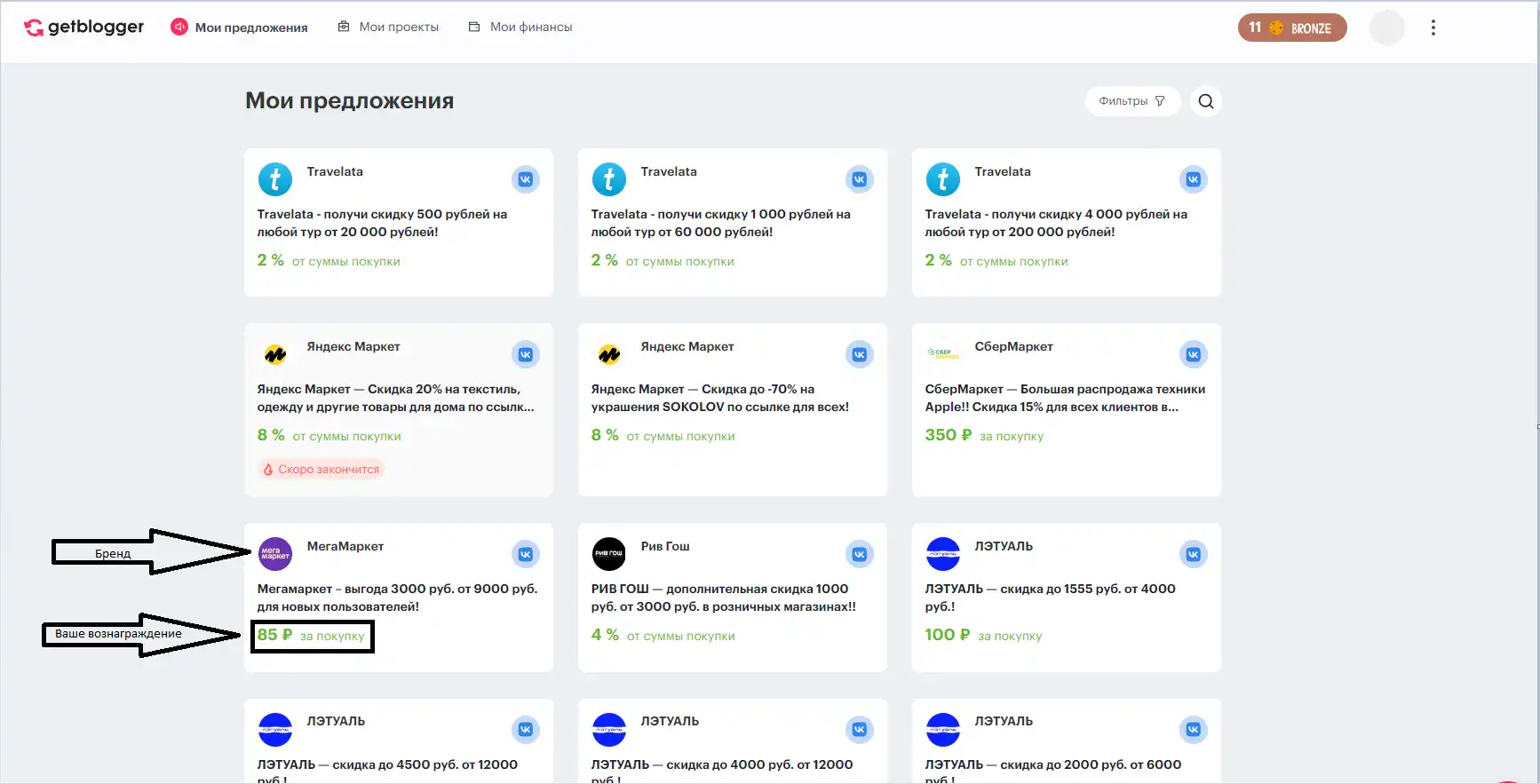Open Travelata скидку 500 рублей offer title
The width and height of the screenshot is (1540, 784).
tap(382, 223)
